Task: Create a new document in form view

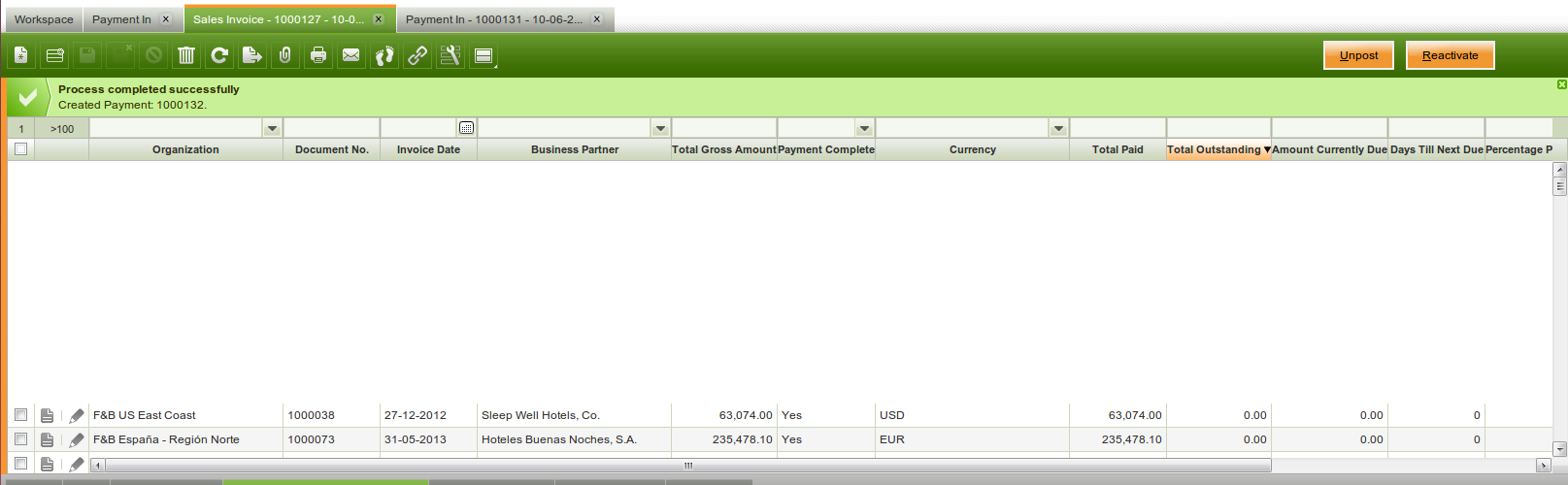Action: [x=21, y=55]
